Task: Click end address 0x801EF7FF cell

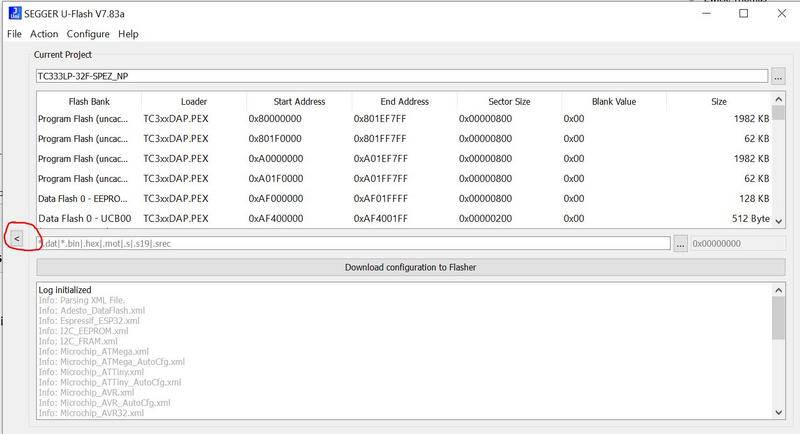Action: [380, 119]
